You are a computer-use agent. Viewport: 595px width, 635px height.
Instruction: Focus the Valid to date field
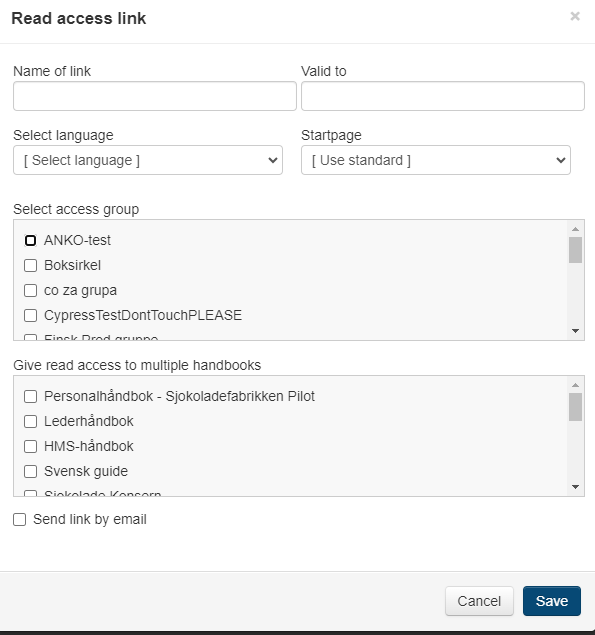coord(443,96)
